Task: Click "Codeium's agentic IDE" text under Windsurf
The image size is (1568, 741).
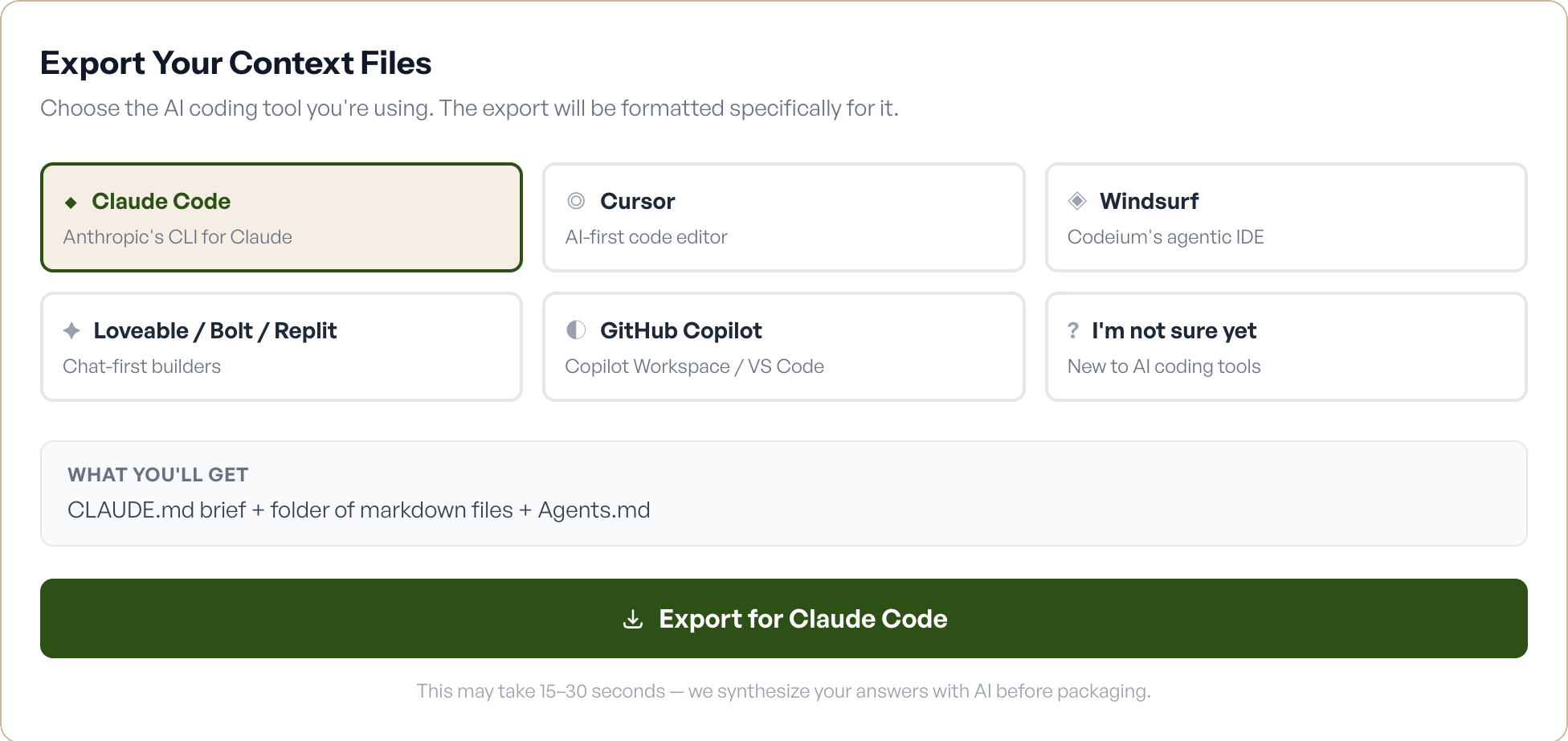Action: [x=1166, y=236]
